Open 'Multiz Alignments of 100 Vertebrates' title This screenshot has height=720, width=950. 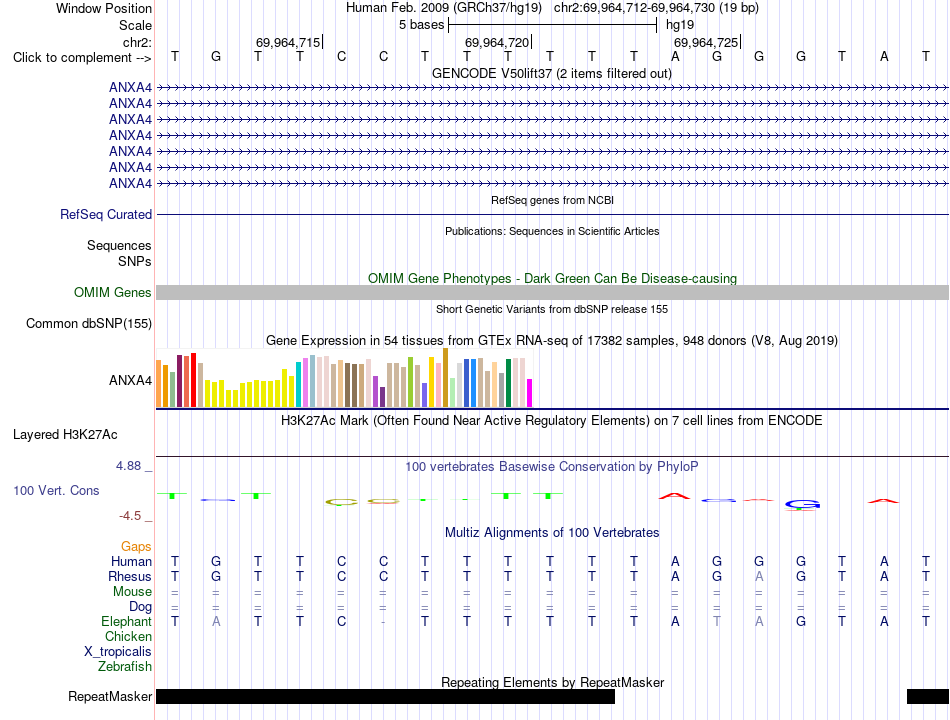click(552, 533)
